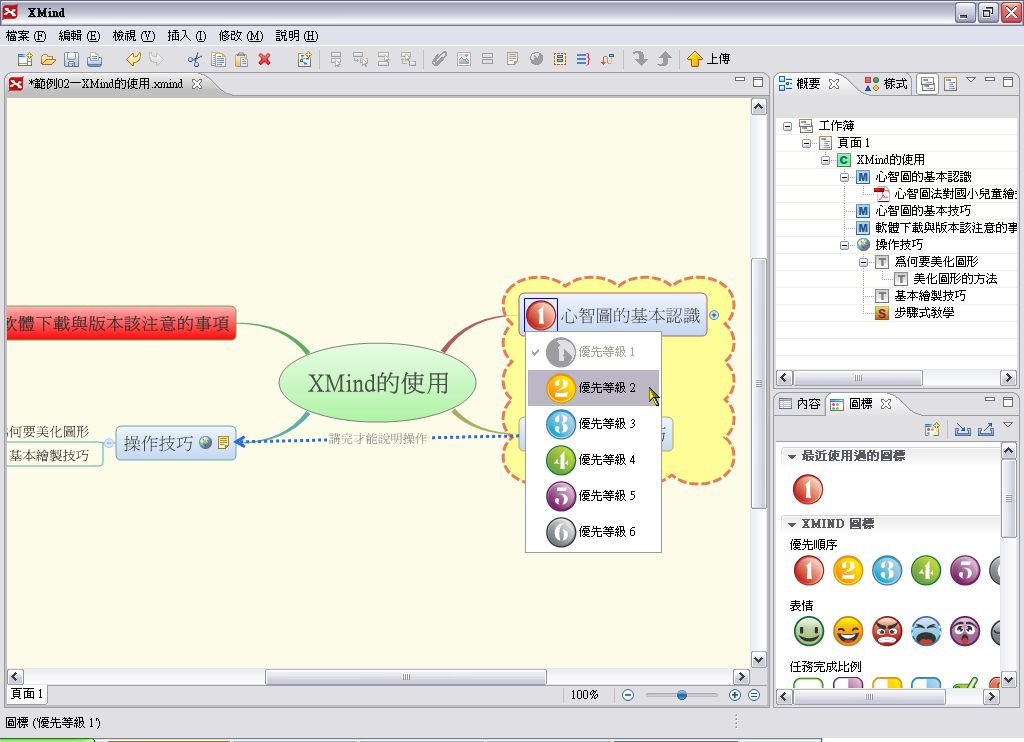1024x742 pixels.
Task: Click the 上傳 upload button
Action: point(709,59)
